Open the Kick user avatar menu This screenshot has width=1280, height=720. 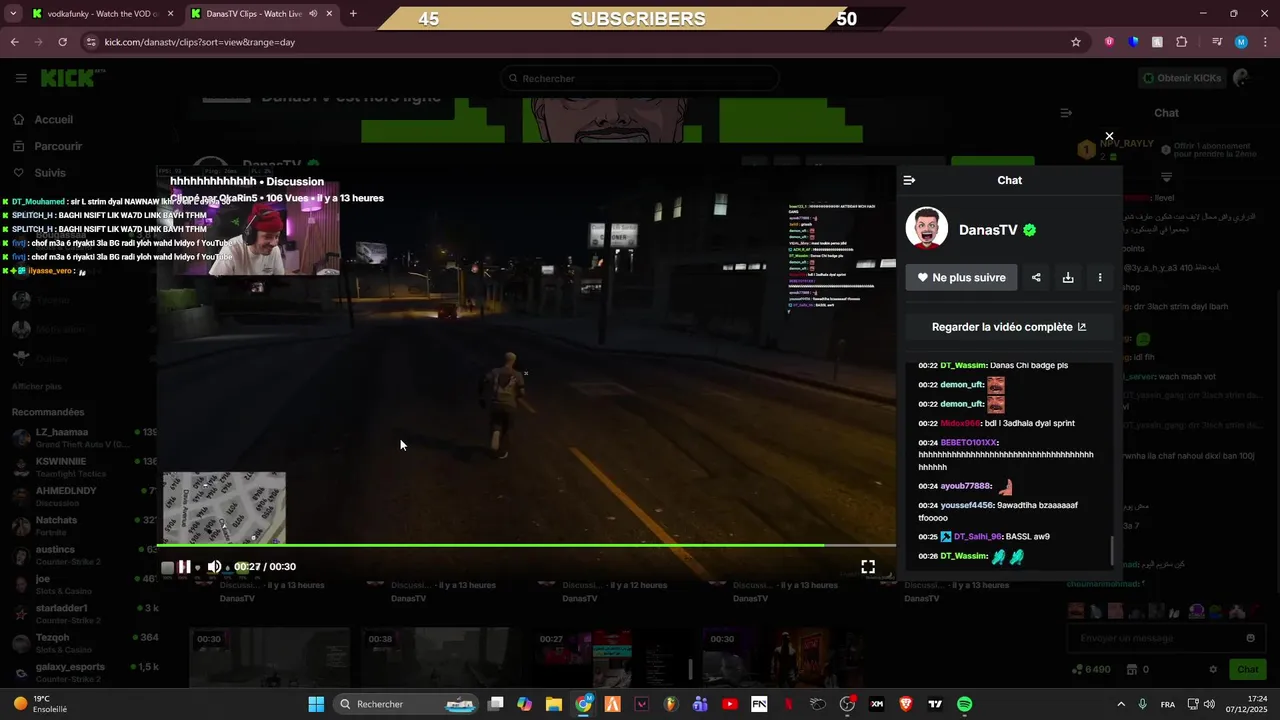click(x=1243, y=78)
